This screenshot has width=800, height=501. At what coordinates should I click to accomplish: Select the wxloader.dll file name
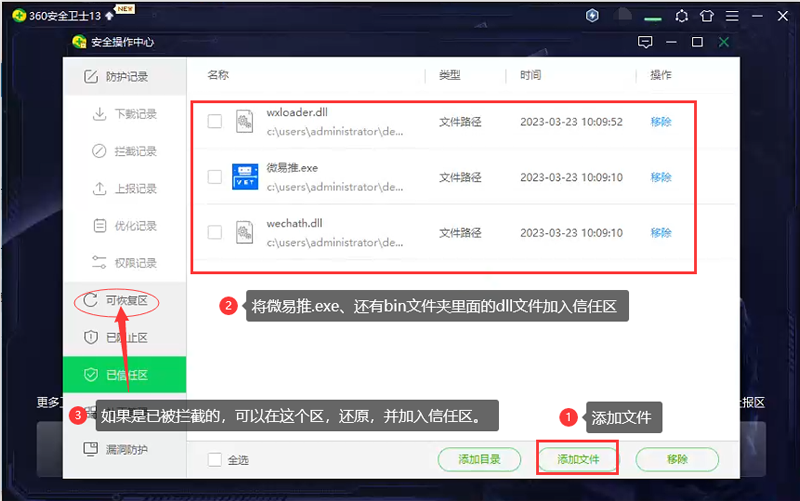[297, 112]
